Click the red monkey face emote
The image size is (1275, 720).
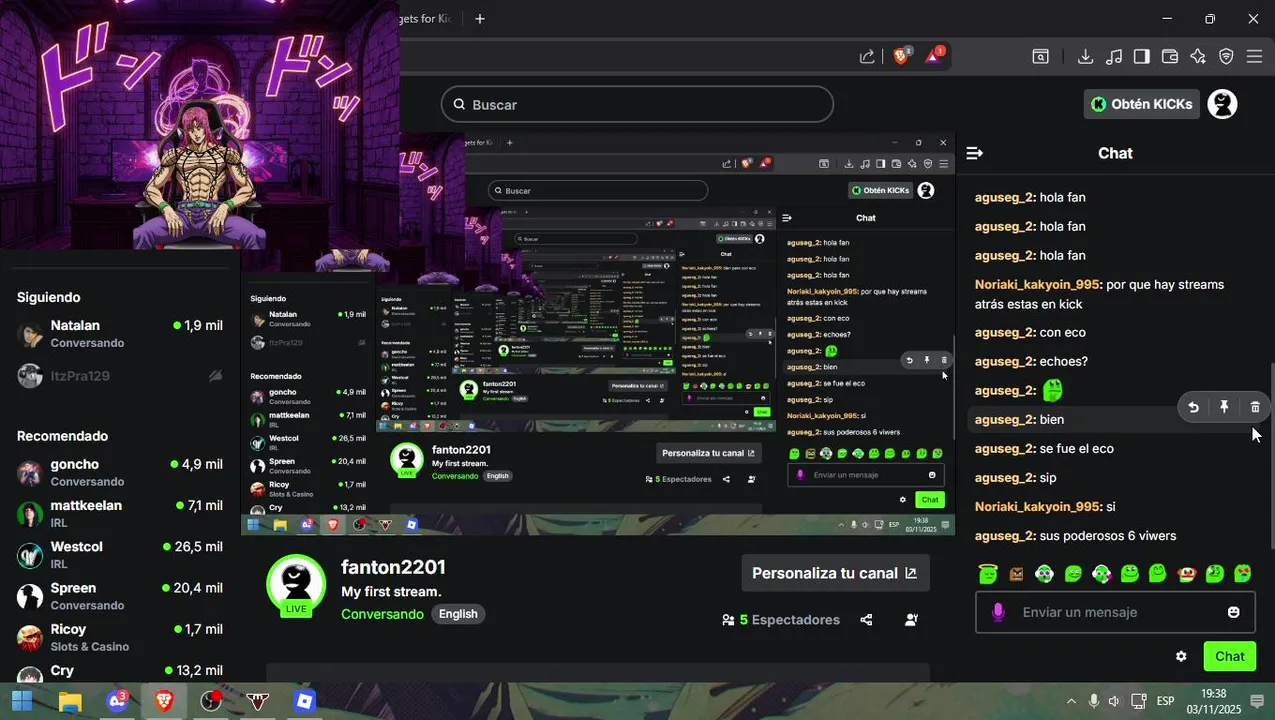tap(1186, 573)
